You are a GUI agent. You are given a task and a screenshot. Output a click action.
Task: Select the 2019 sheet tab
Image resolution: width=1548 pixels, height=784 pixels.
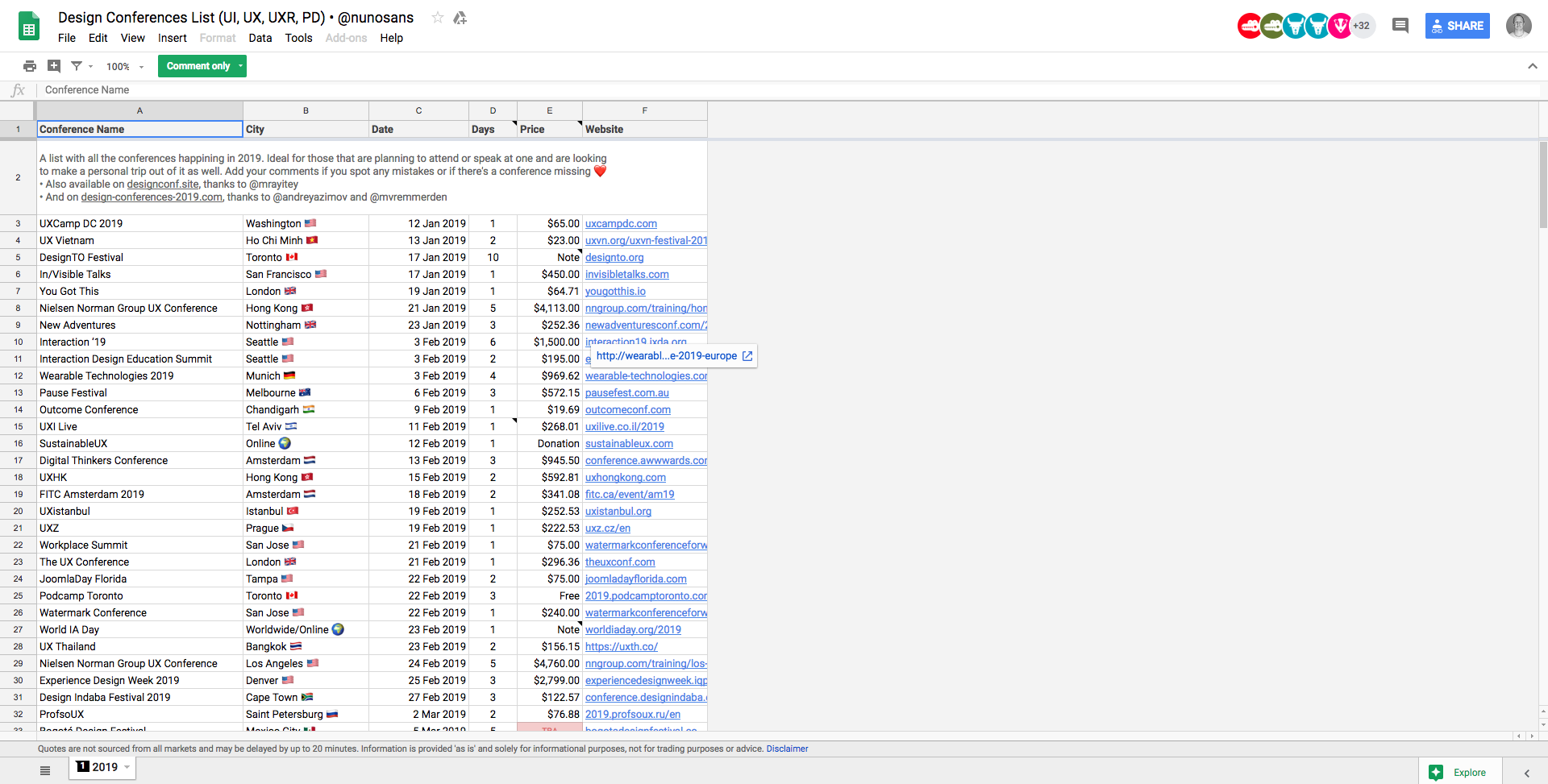104,767
